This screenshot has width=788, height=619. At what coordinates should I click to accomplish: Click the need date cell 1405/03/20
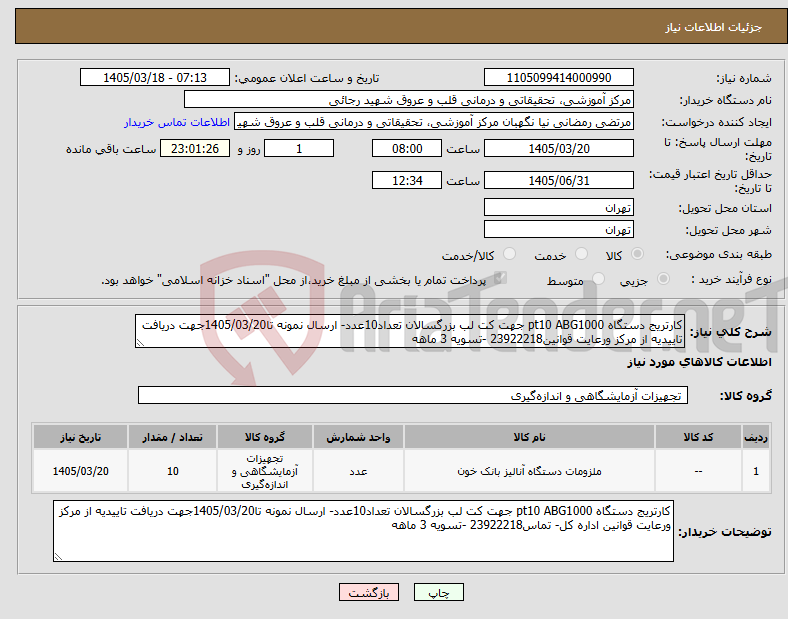coord(80,471)
